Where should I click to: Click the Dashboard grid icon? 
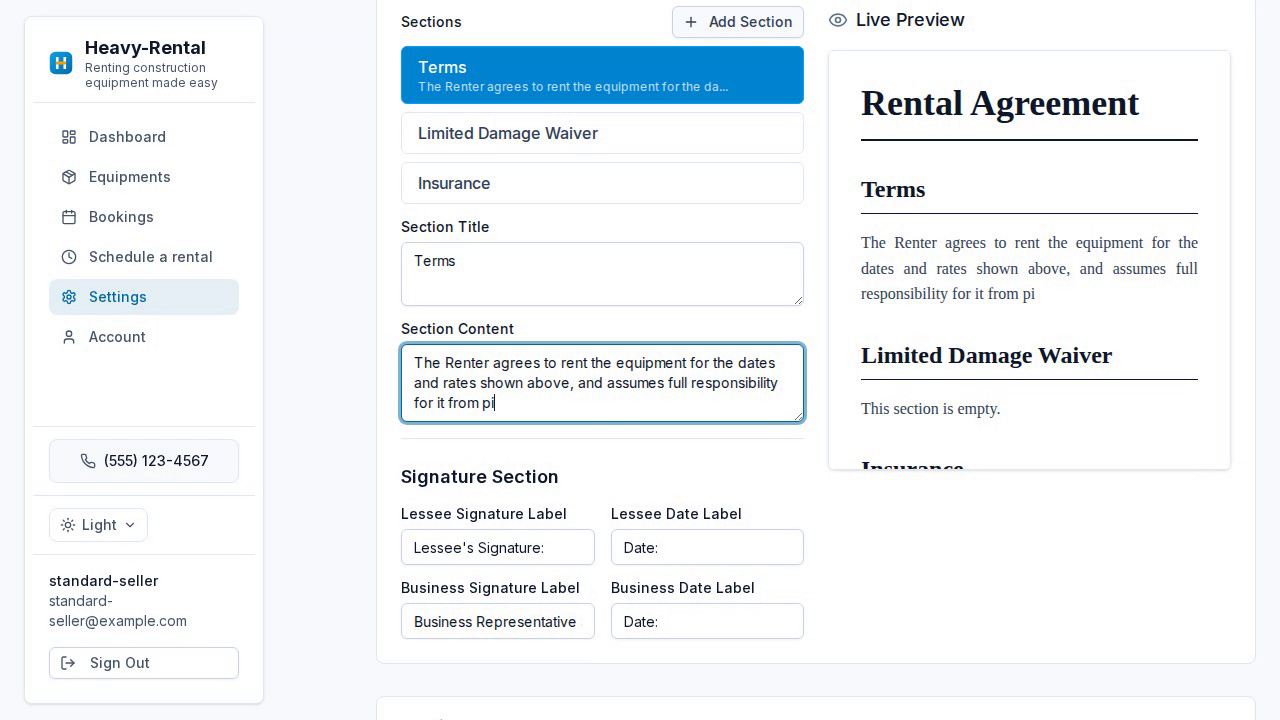69,137
